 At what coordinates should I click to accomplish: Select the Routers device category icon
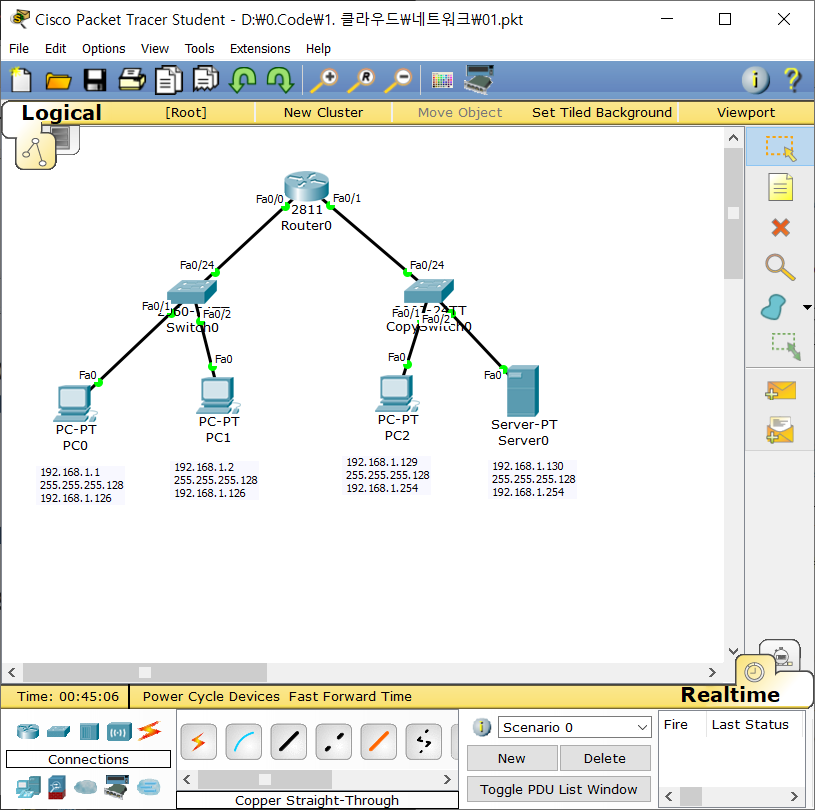28,731
